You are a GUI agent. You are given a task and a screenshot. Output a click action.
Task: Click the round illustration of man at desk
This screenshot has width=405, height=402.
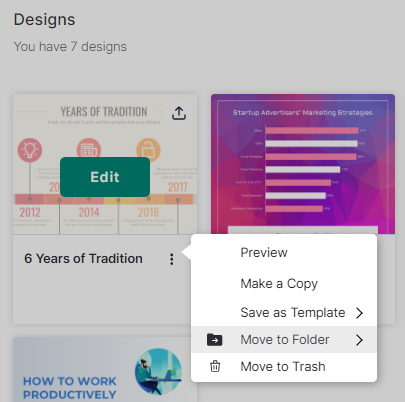pyautogui.click(x=158, y=372)
